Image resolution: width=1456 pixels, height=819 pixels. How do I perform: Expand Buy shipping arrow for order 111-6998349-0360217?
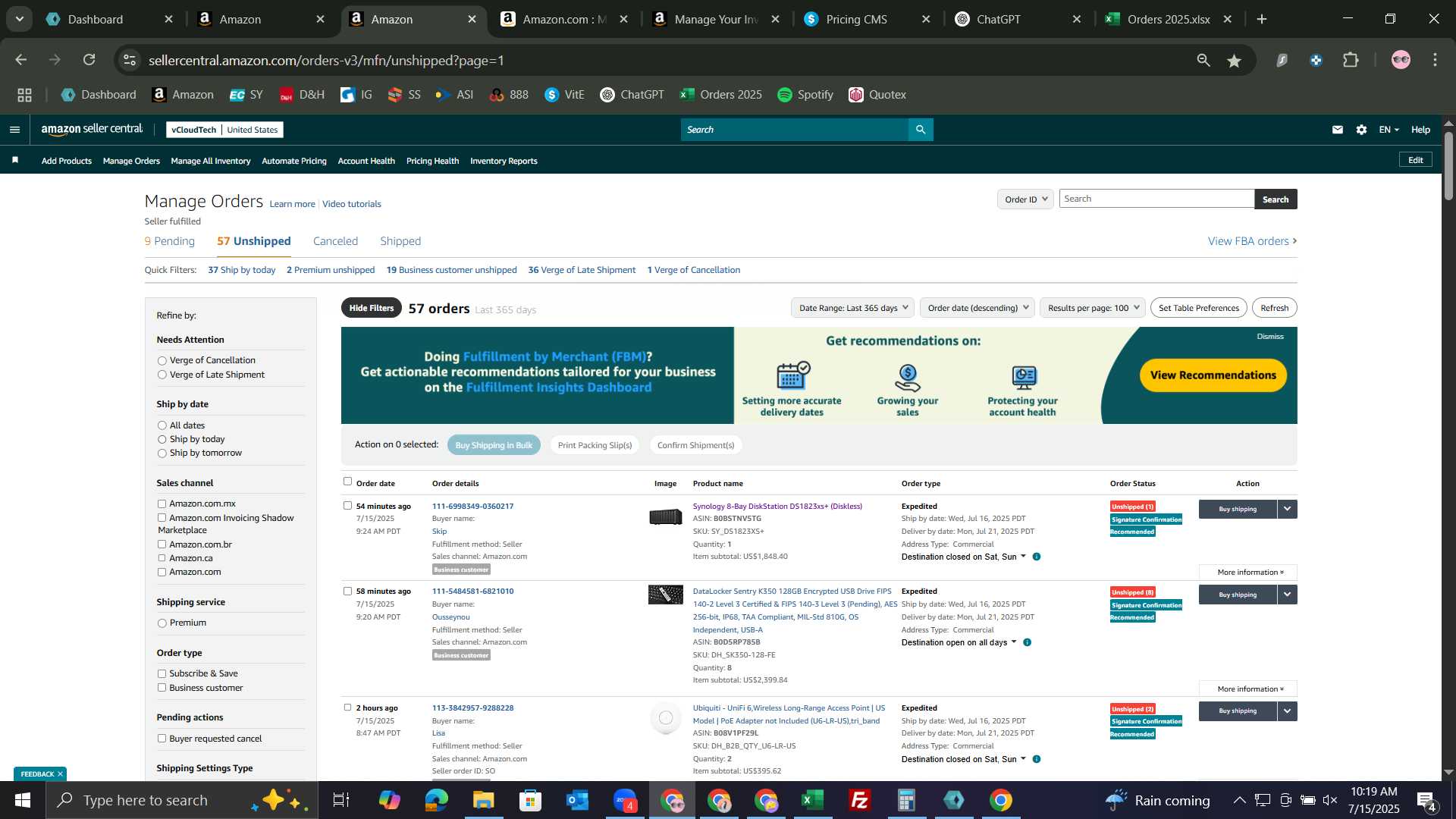click(1288, 509)
